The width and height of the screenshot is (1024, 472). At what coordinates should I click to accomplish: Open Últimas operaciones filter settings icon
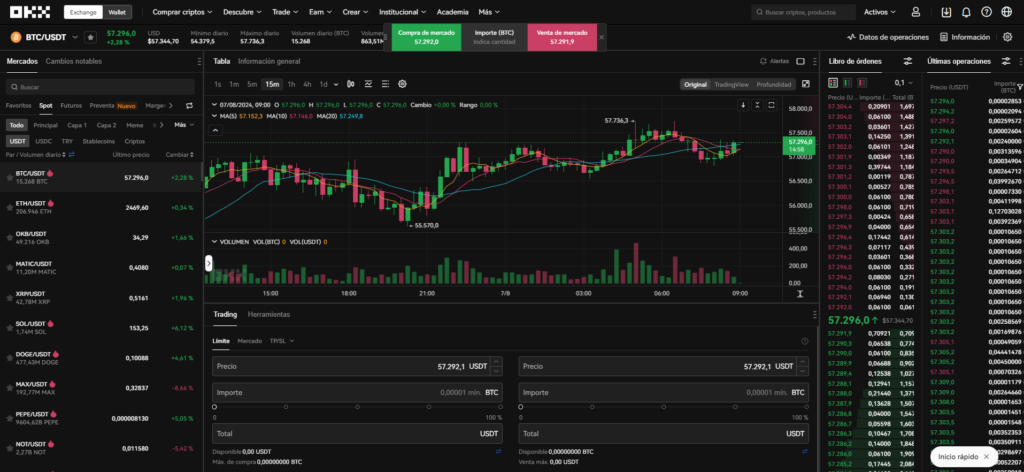1005,61
